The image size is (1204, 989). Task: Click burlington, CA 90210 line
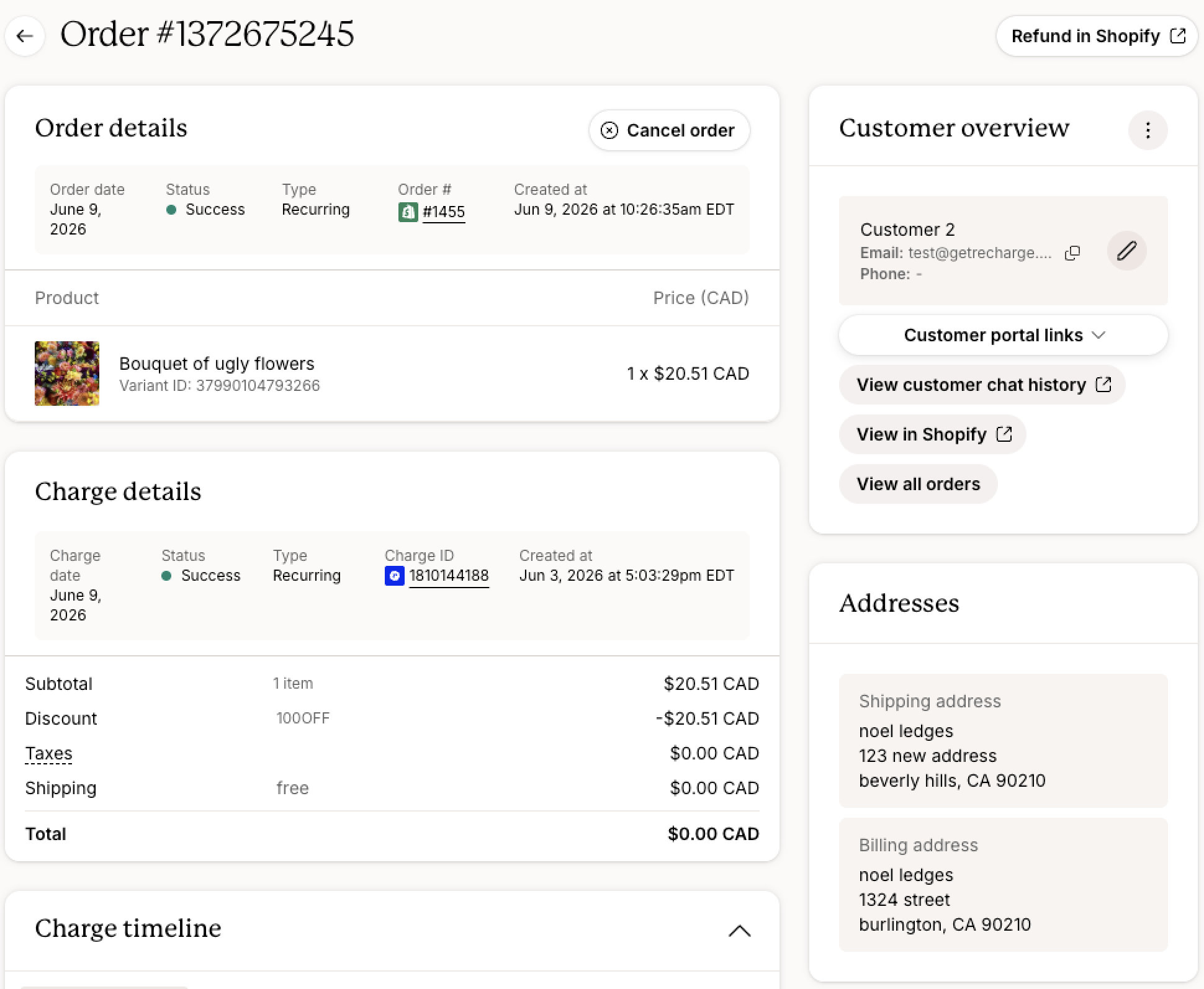click(945, 924)
